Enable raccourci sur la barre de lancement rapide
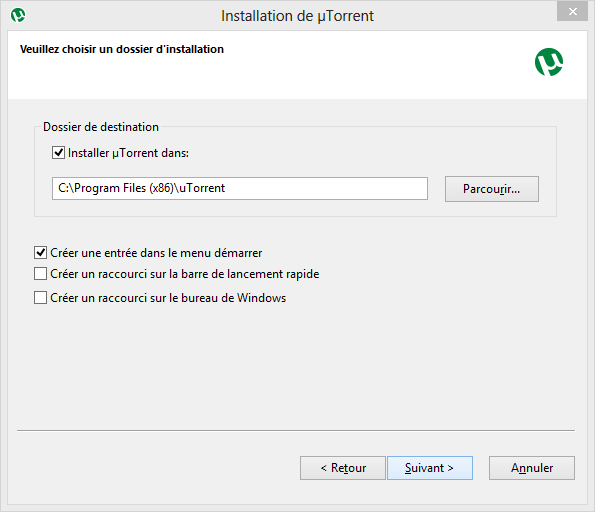 click(41, 274)
